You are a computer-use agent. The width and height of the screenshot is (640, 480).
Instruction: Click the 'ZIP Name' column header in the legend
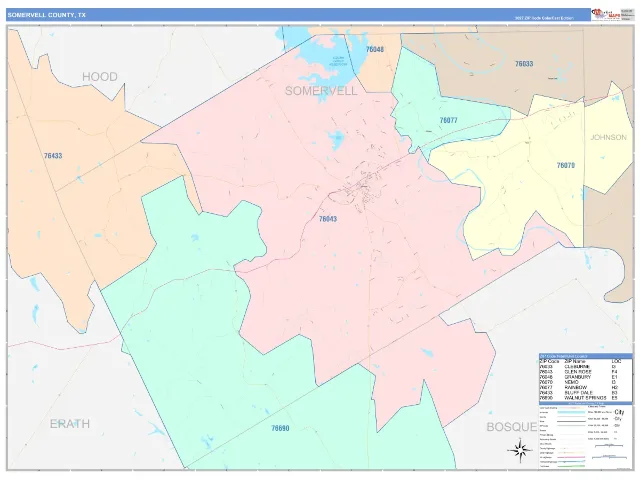(575, 361)
